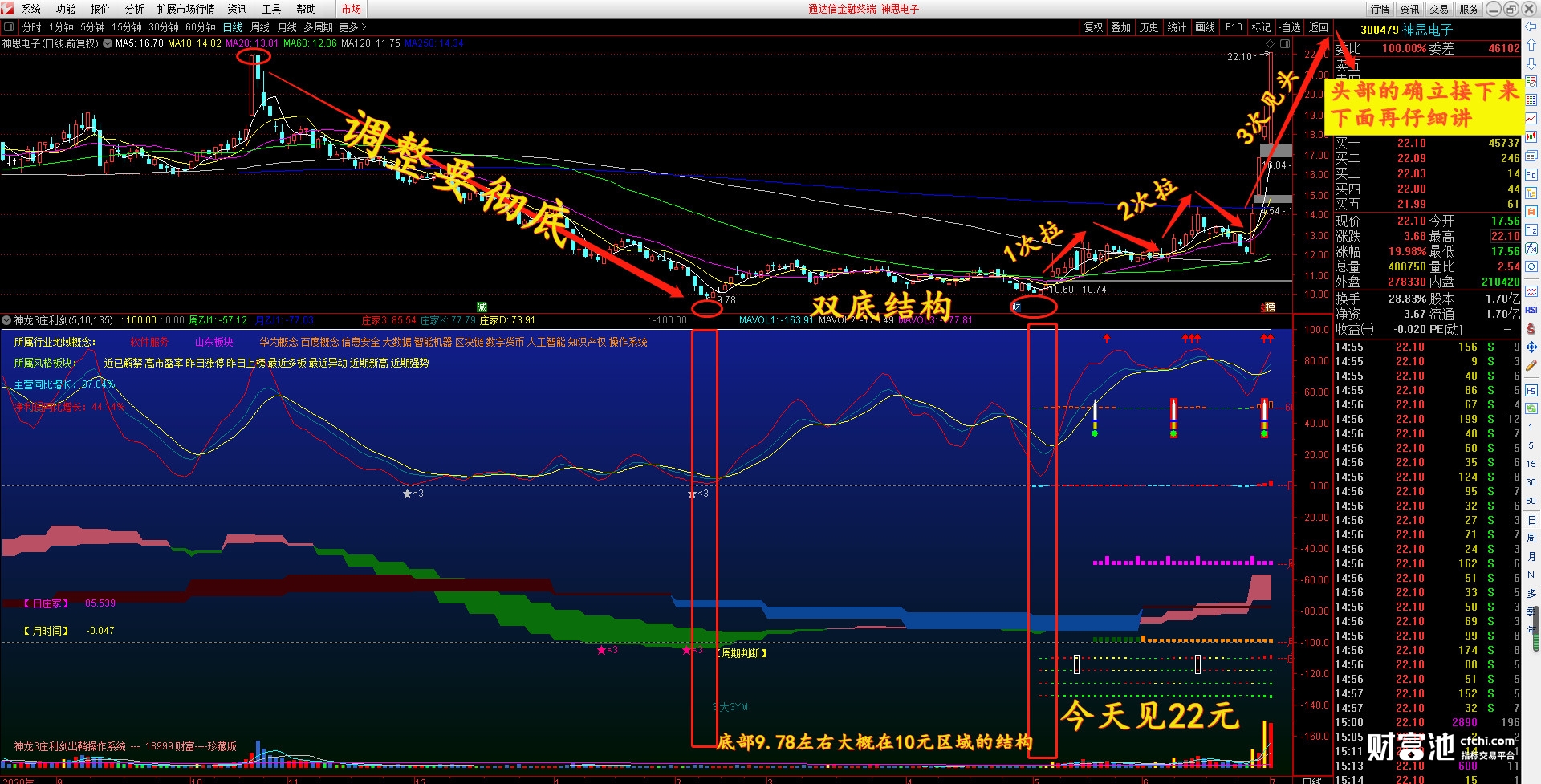Open the 工具 menu
1541x784 pixels.
pos(272,9)
